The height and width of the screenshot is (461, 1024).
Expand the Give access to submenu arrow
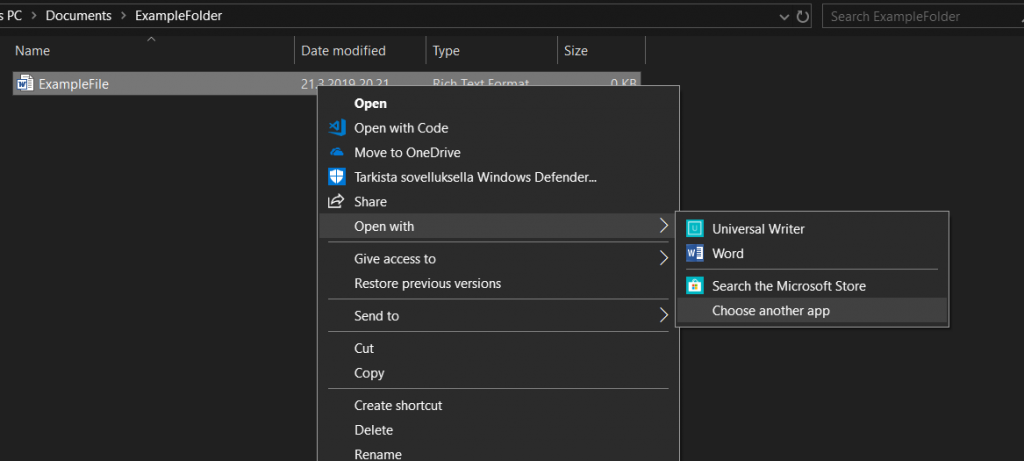click(x=664, y=259)
